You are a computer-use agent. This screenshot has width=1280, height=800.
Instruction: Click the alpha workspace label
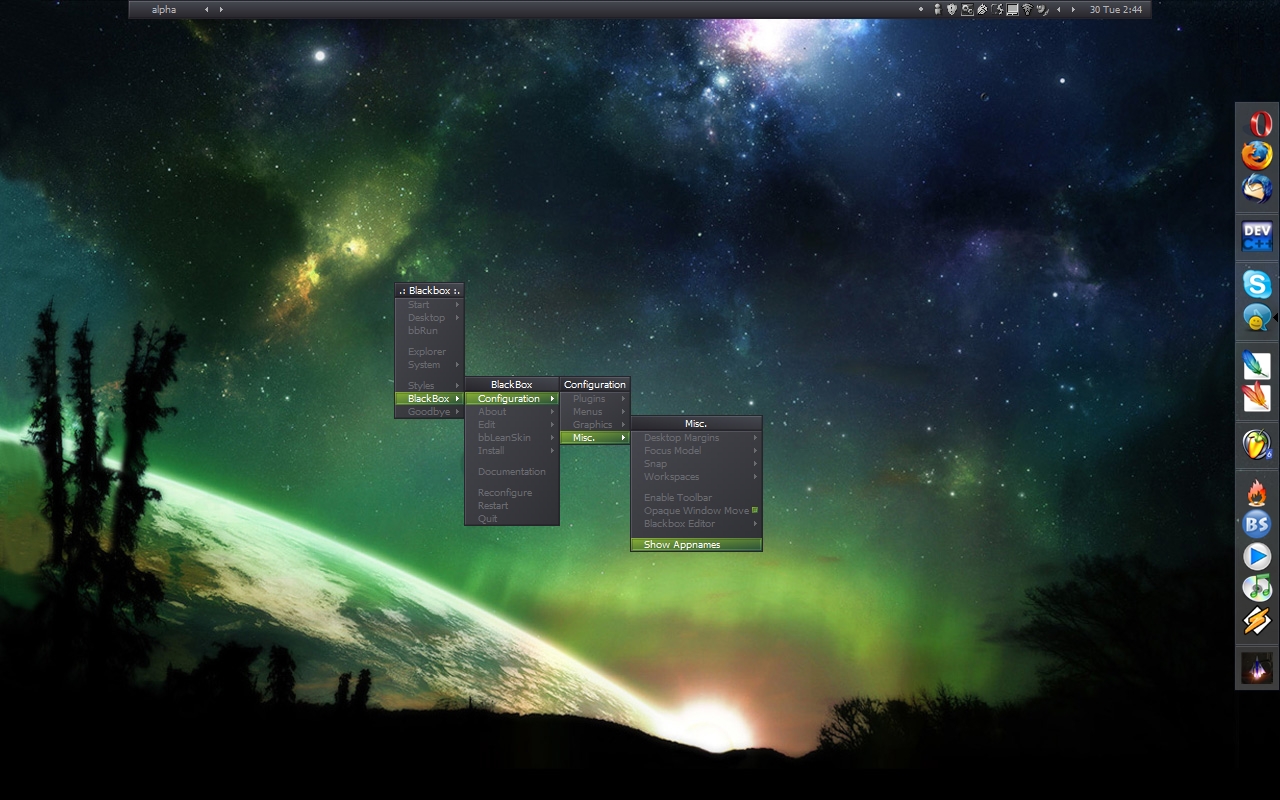click(x=164, y=9)
